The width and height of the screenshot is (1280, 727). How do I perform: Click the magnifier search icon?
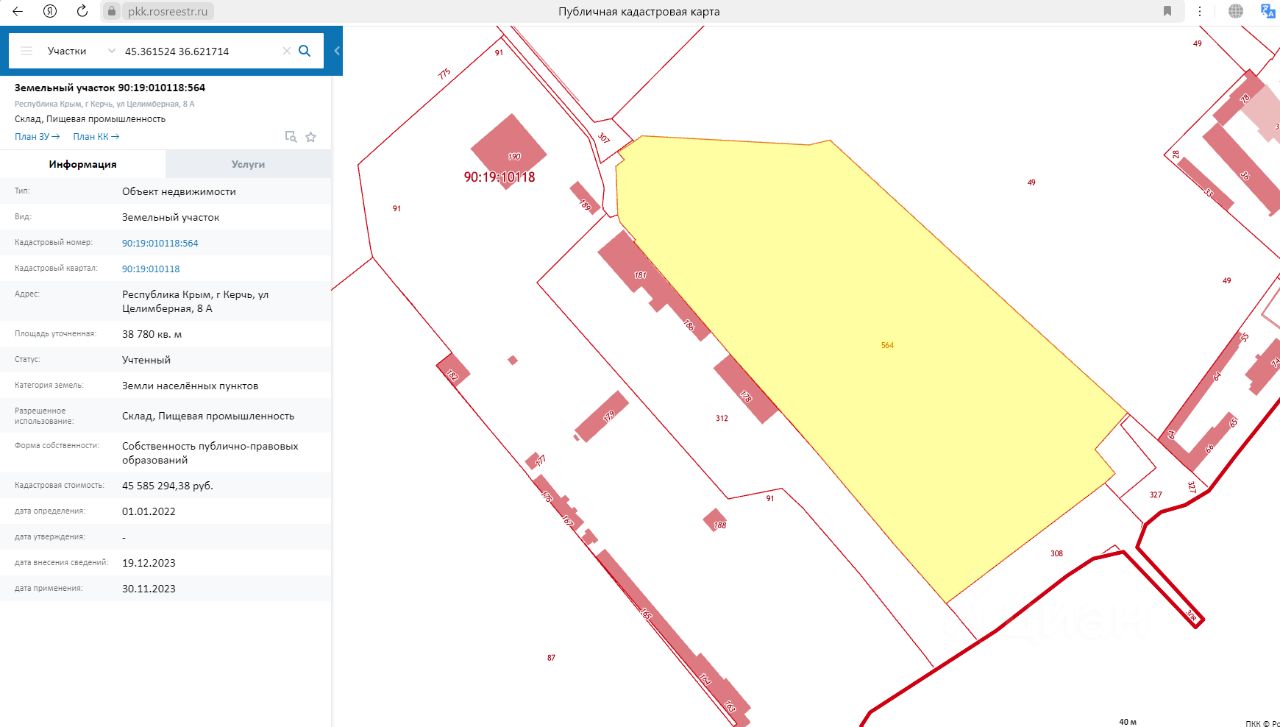coord(305,51)
